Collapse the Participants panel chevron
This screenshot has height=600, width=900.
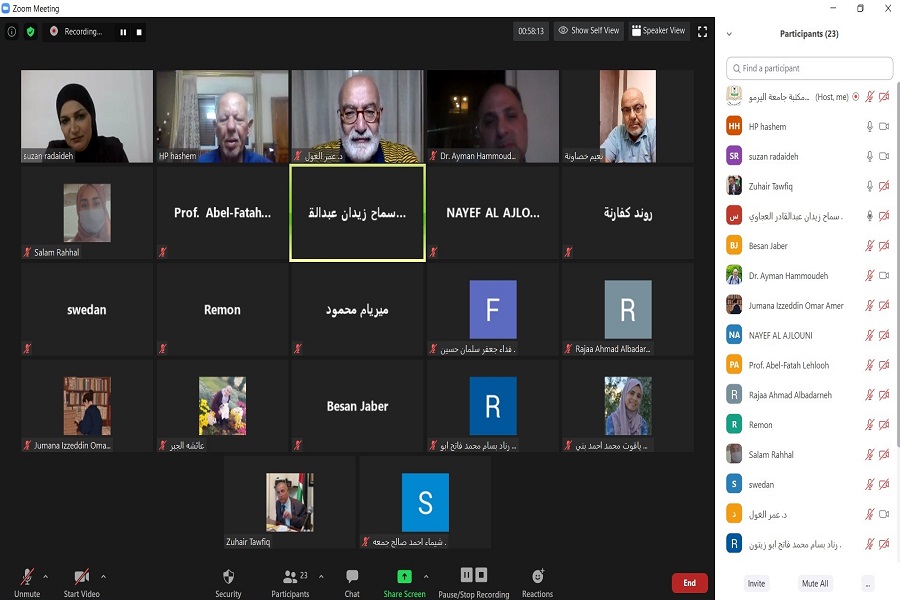click(x=729, y=34)
